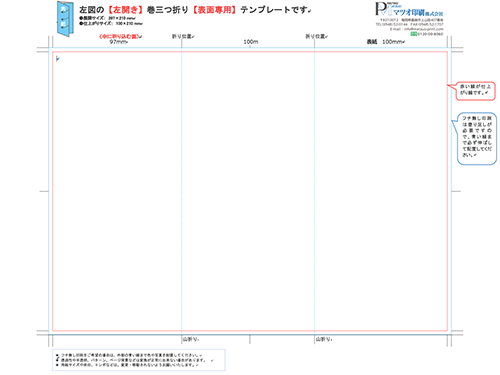Click the notes box at bottom left
Screen dimensions: 500x375
click(x=139, y=360)
